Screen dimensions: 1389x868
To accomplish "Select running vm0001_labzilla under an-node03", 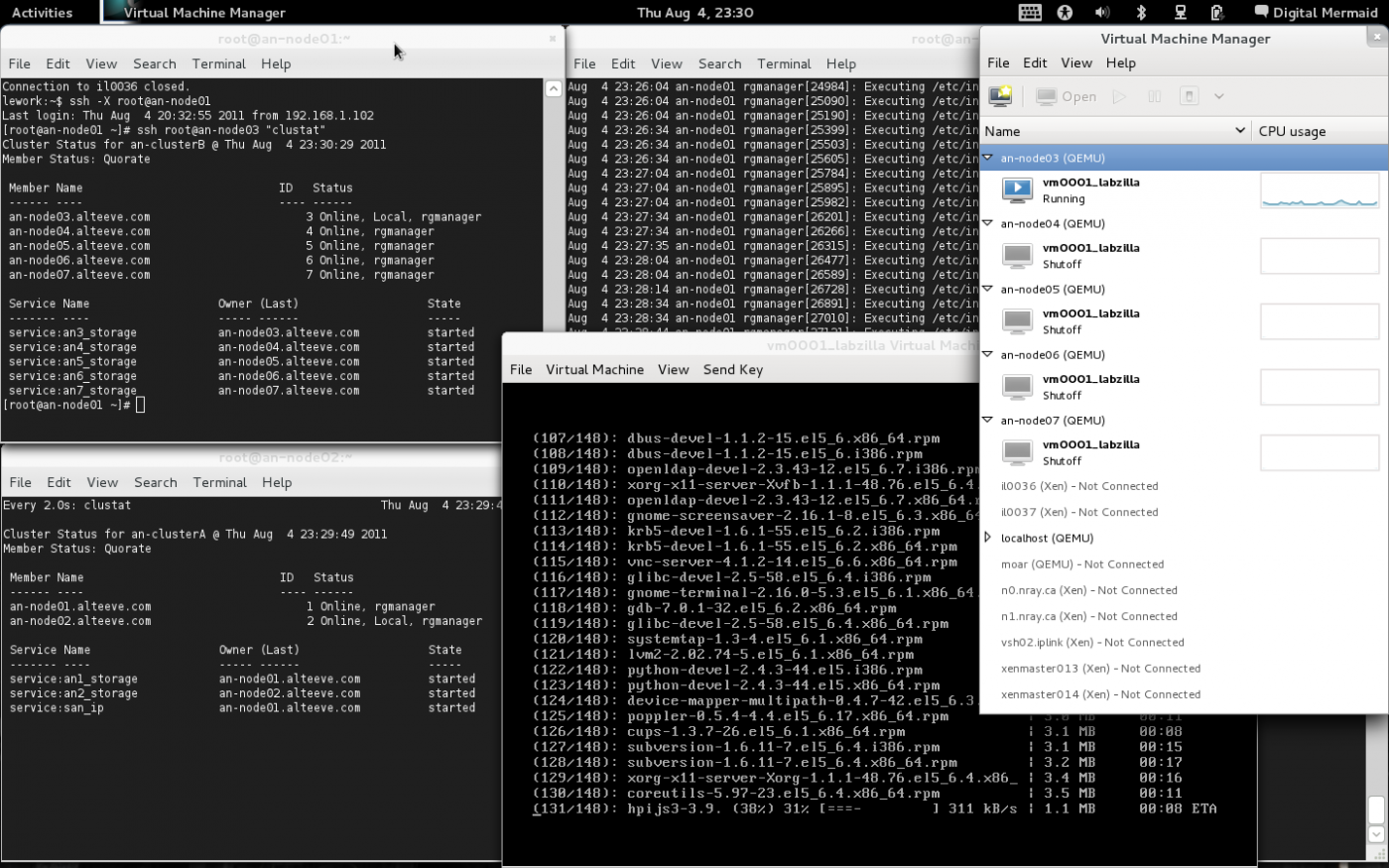I will (x=1090, y=190).
